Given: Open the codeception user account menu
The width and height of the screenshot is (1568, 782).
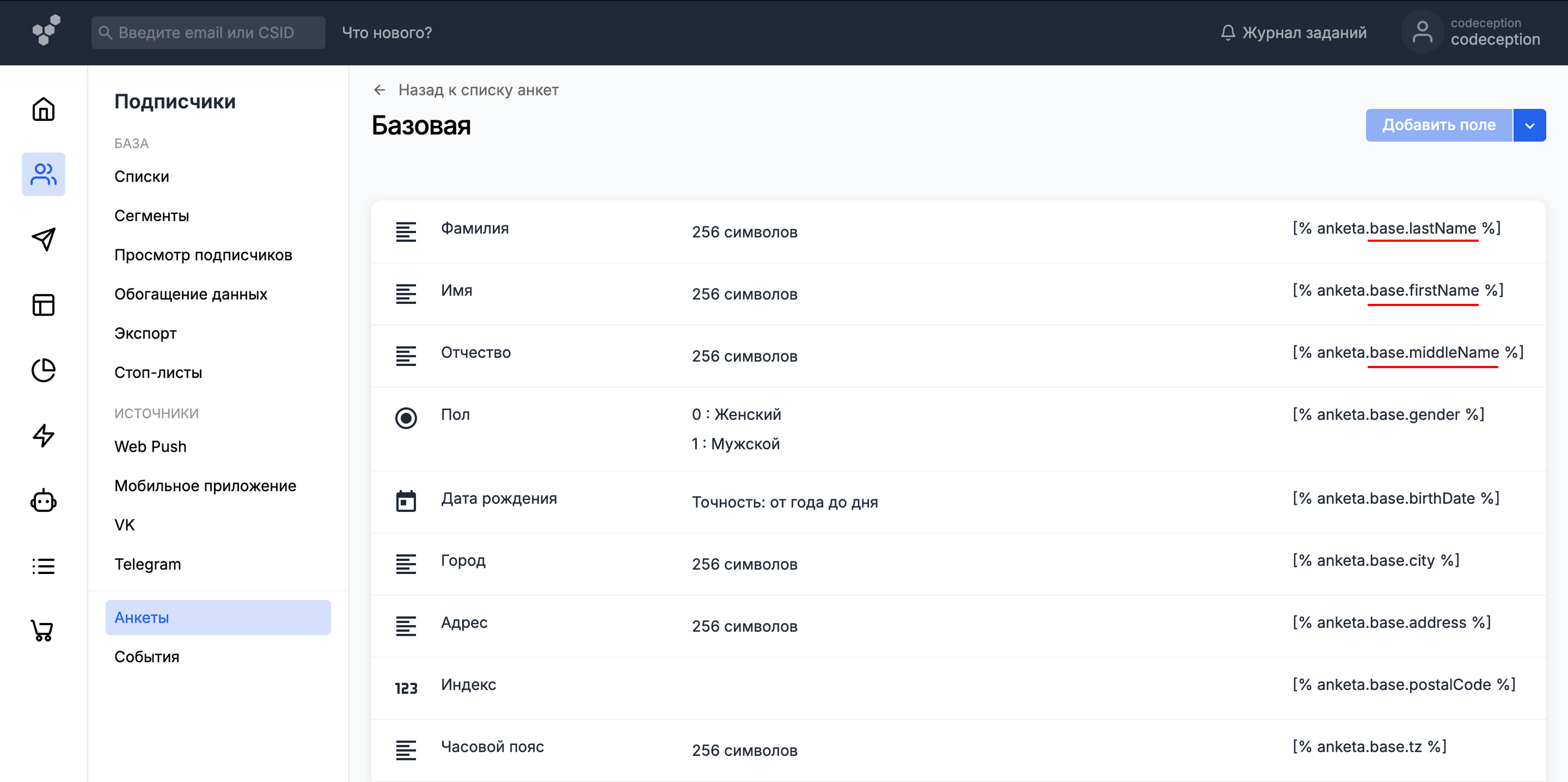Looking at the screenshot, I should [x=1473, y=32].
